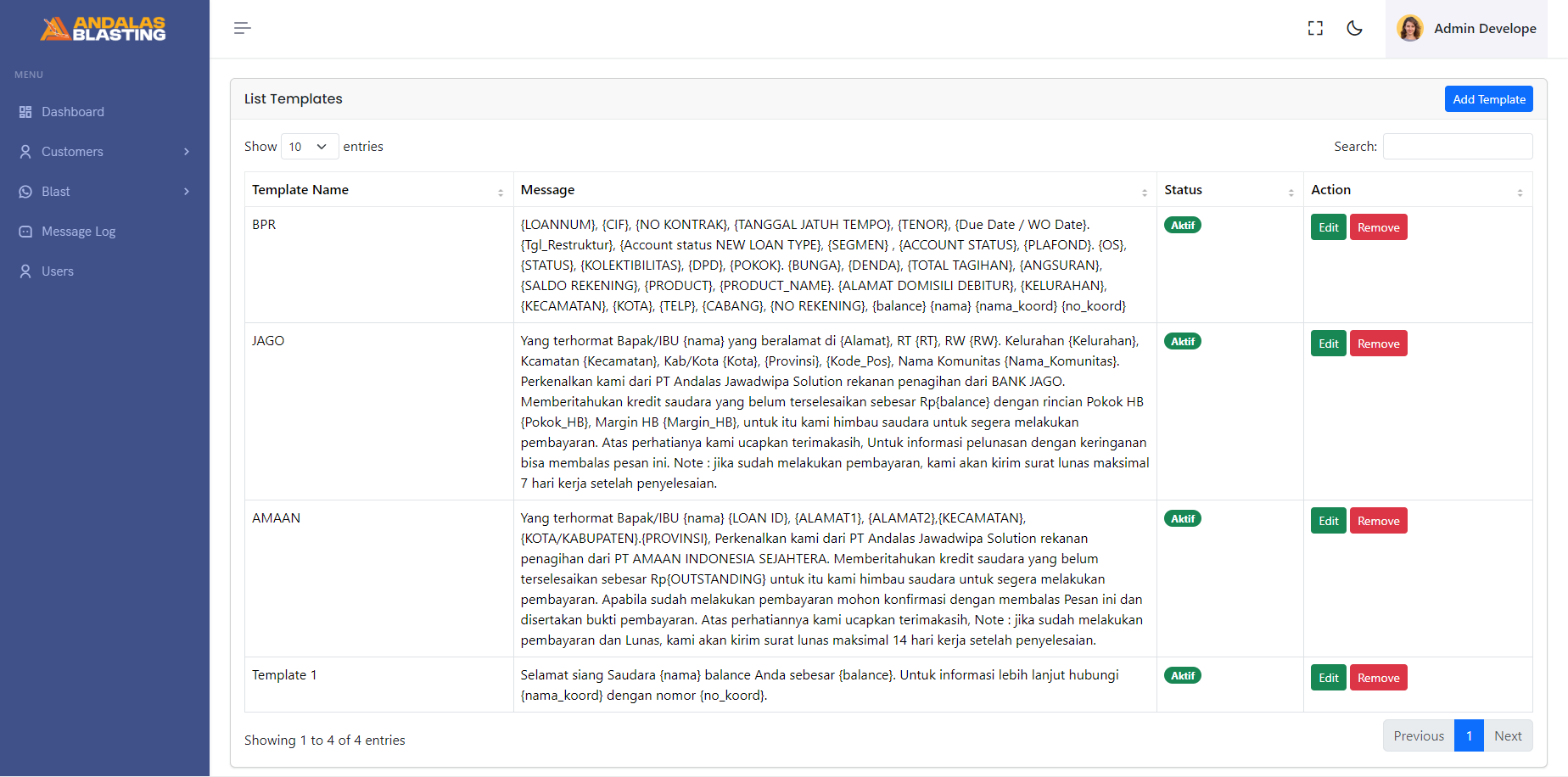
Task: Toggle dark mode with the moon icon
Action: pyautogui.click(x=1355, y=28)
